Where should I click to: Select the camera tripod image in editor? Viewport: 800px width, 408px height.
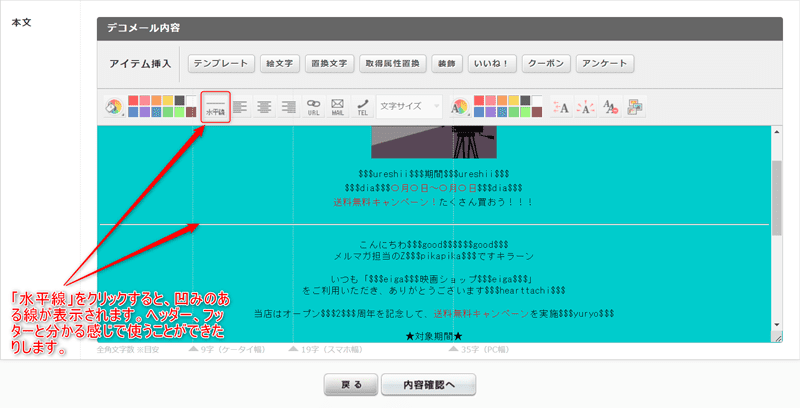(434, 142)
